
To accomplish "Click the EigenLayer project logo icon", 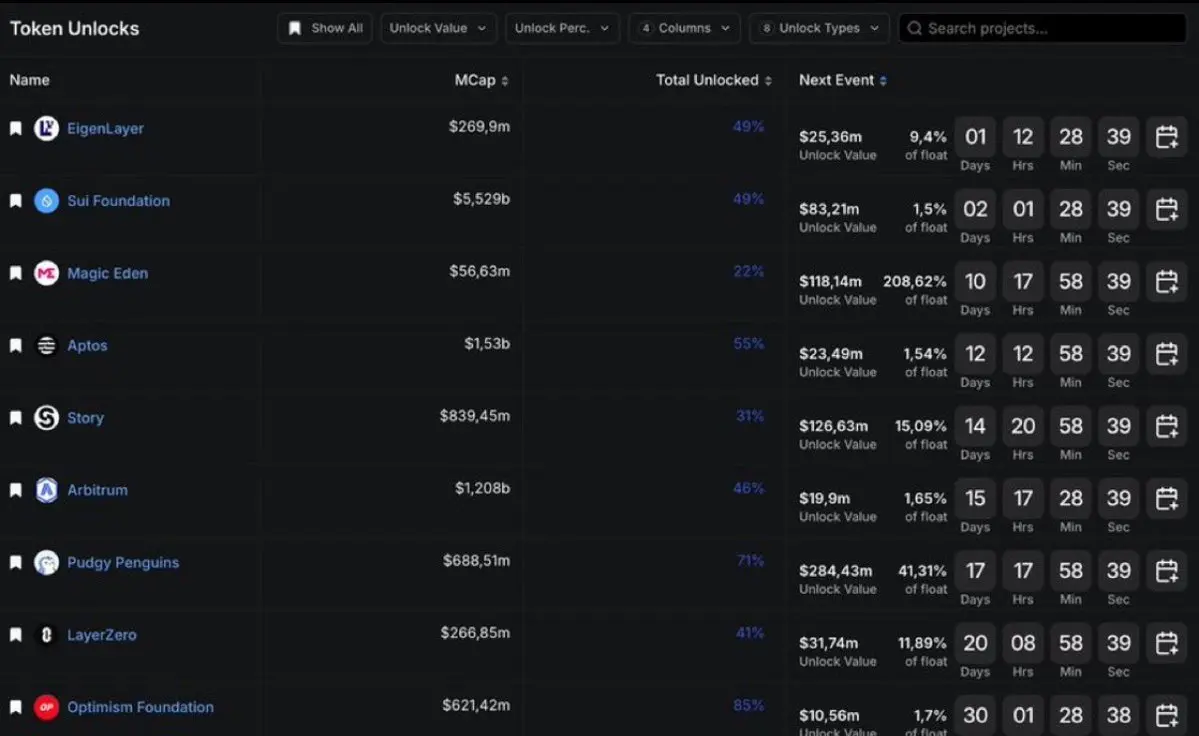I will (x=47, y=128).
